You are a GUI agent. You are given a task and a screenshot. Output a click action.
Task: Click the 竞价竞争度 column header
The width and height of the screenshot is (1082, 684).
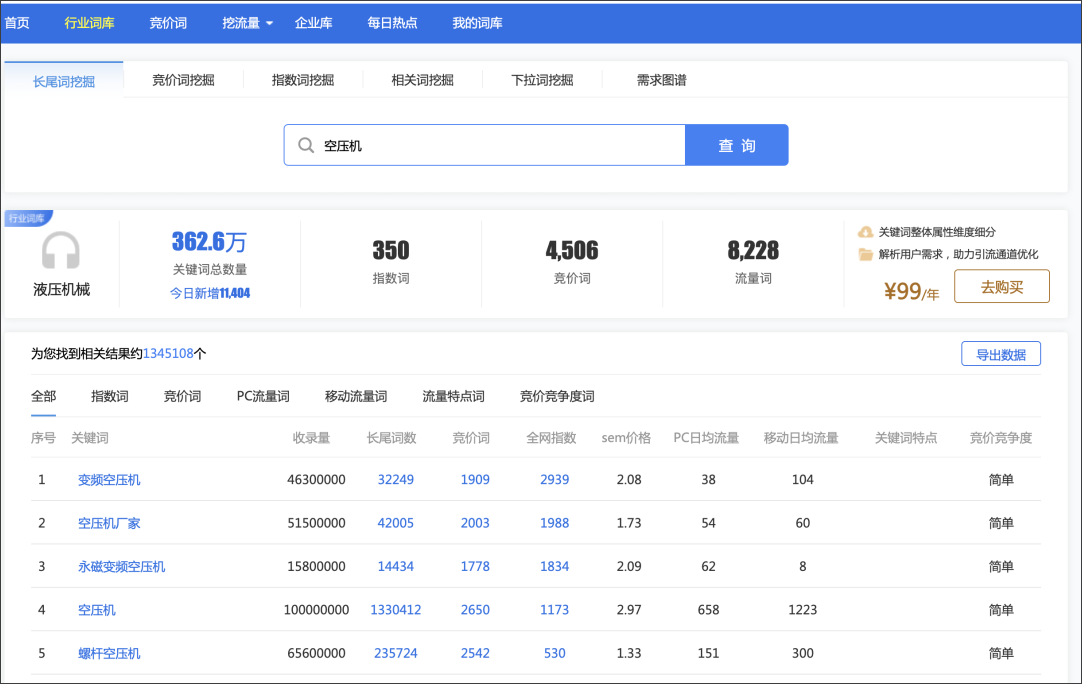(1001, 438)
